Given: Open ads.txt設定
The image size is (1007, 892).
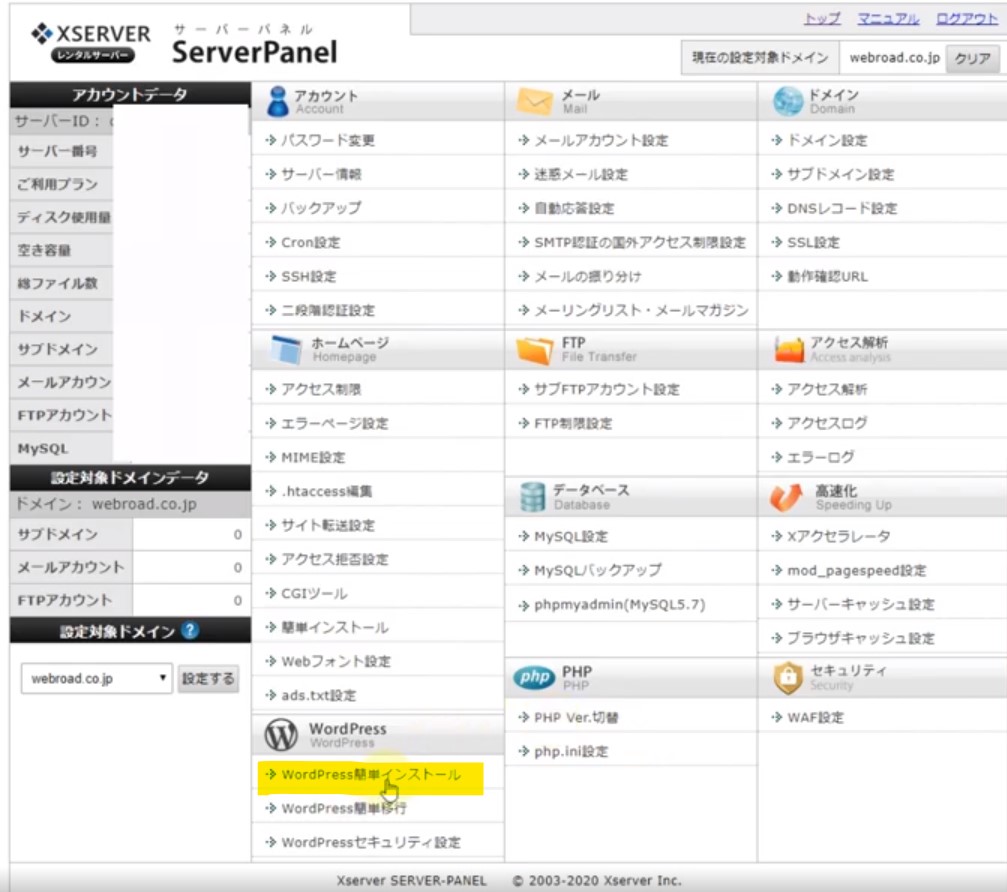Looking at the screenshot, I should (318, 695).
